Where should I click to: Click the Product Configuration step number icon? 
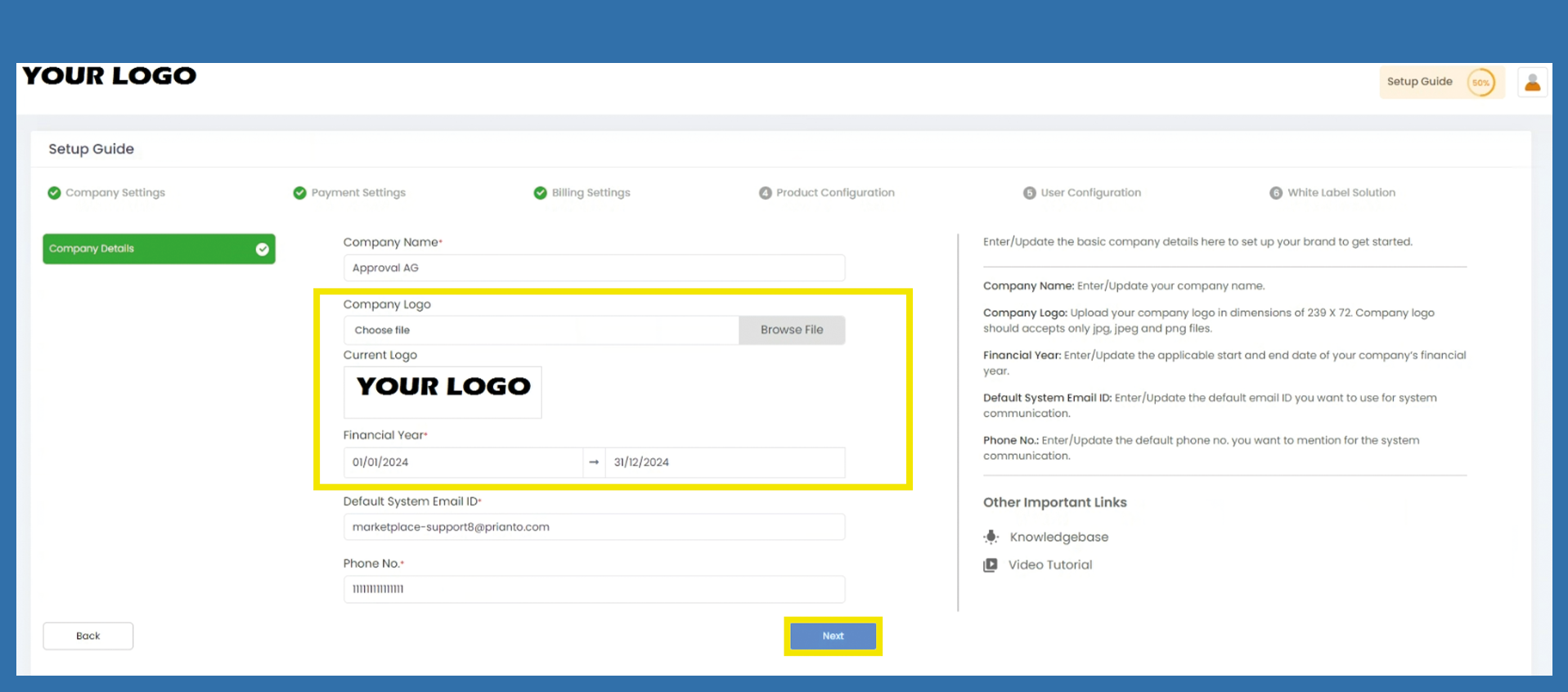[765, 193]
